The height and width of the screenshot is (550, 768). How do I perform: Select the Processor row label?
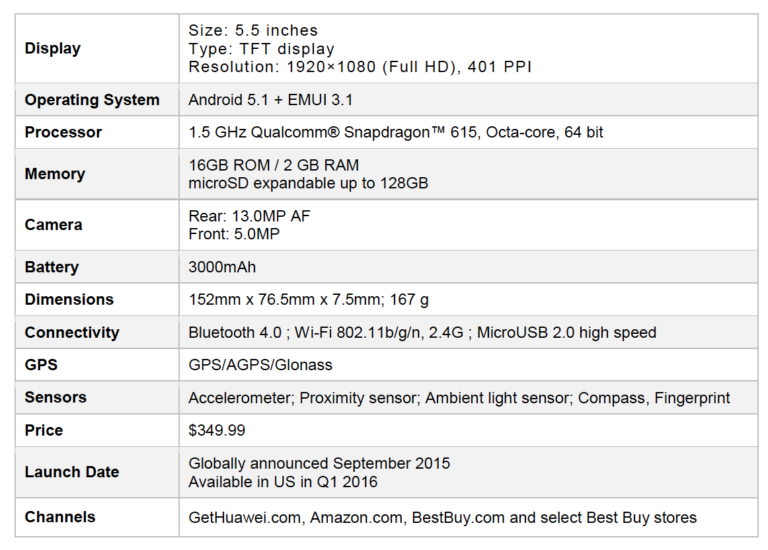63,132
